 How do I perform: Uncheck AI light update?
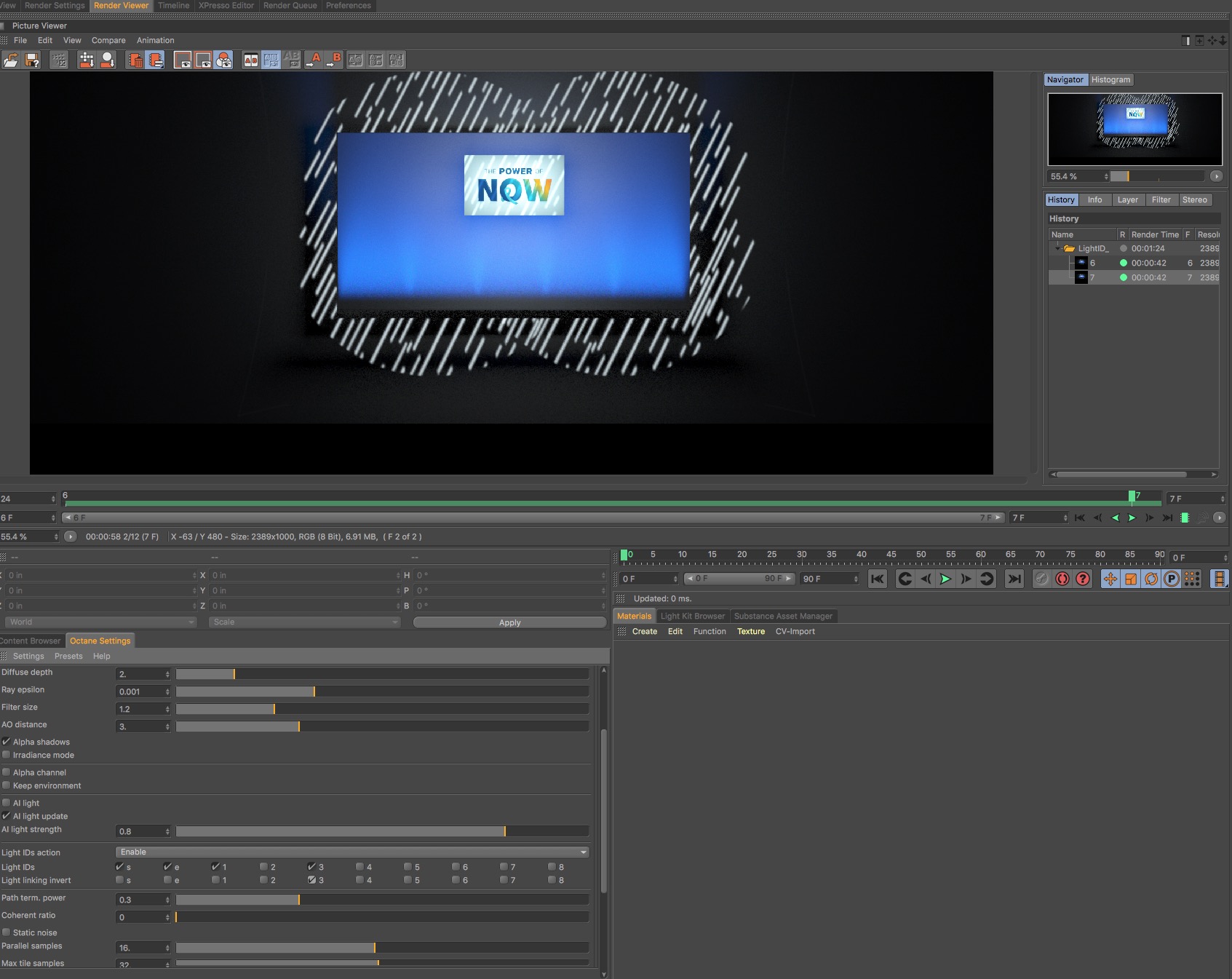7,816
